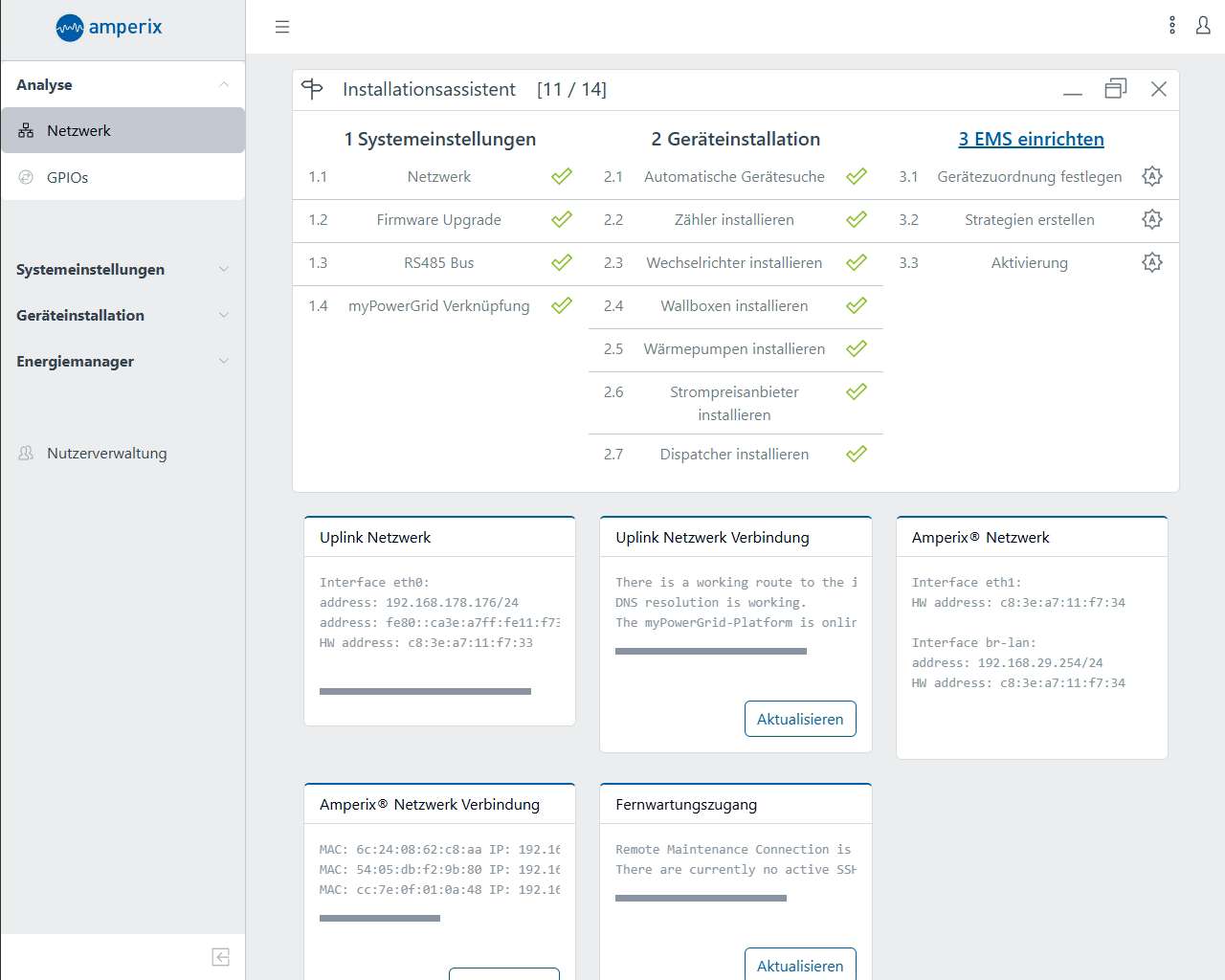Collapse the Analyse section
The height and width of the screenshot is (980, 1225).
122,84
